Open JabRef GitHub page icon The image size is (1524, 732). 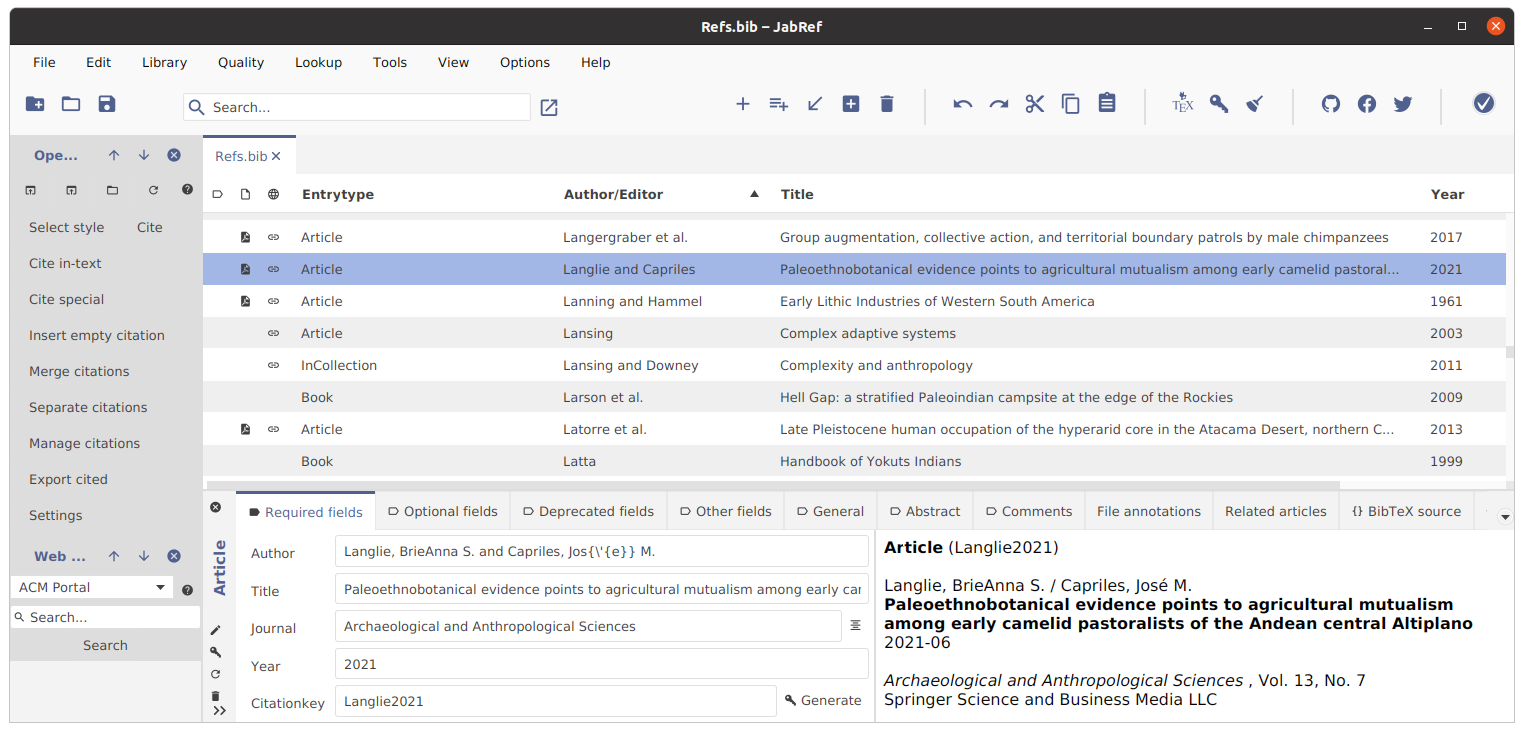1331,104
